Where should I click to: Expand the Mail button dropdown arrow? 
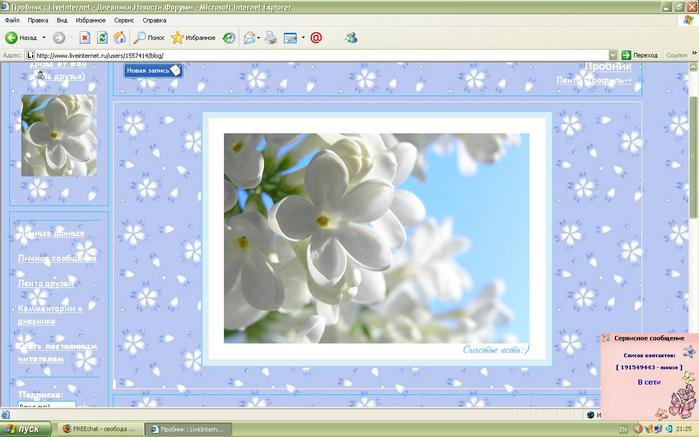259,38
